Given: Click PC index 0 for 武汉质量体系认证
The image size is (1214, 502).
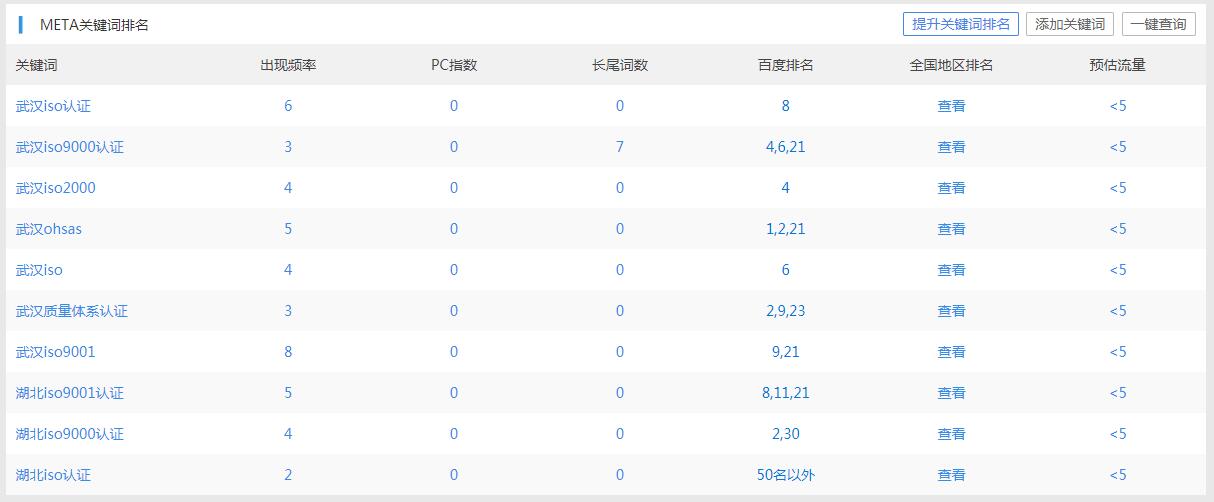Looking at the screenshot, I should (x=454, y=311).
